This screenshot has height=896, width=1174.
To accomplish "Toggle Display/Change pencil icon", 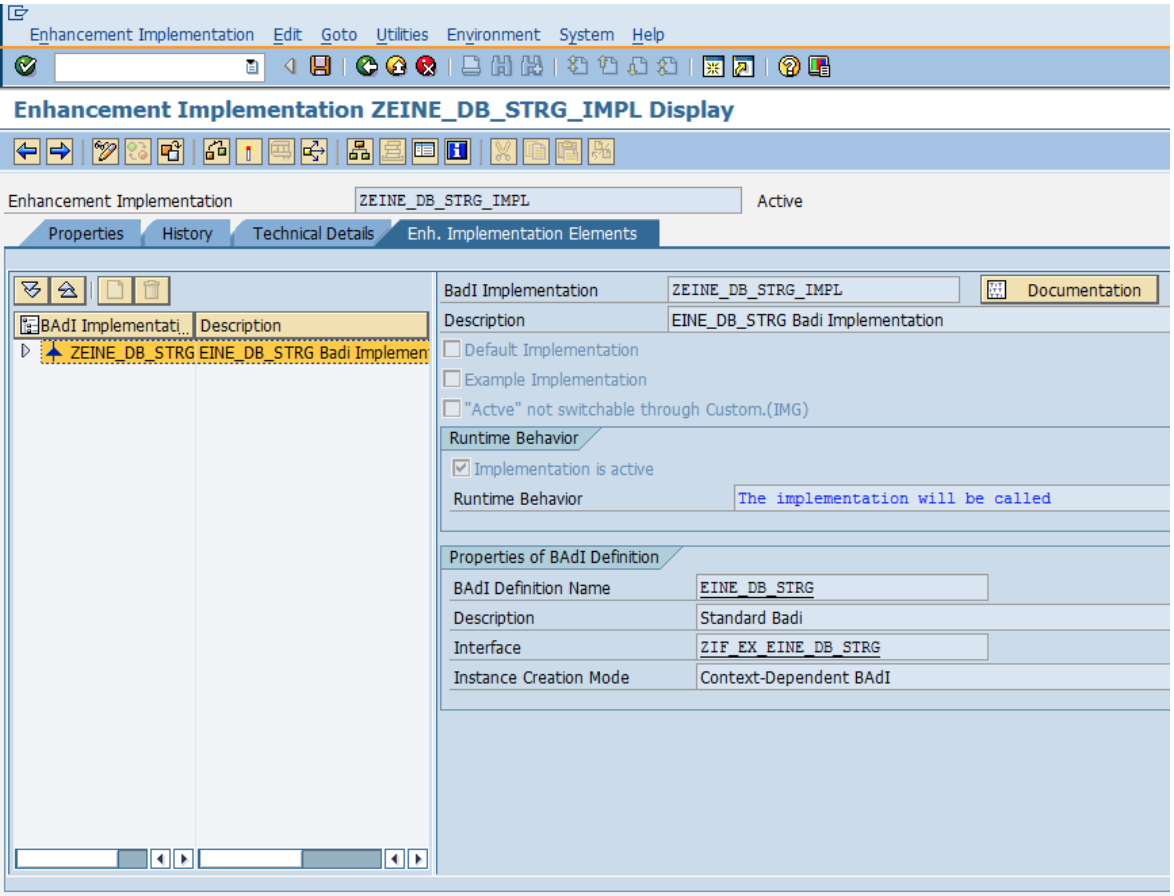I will coord(105,151).
